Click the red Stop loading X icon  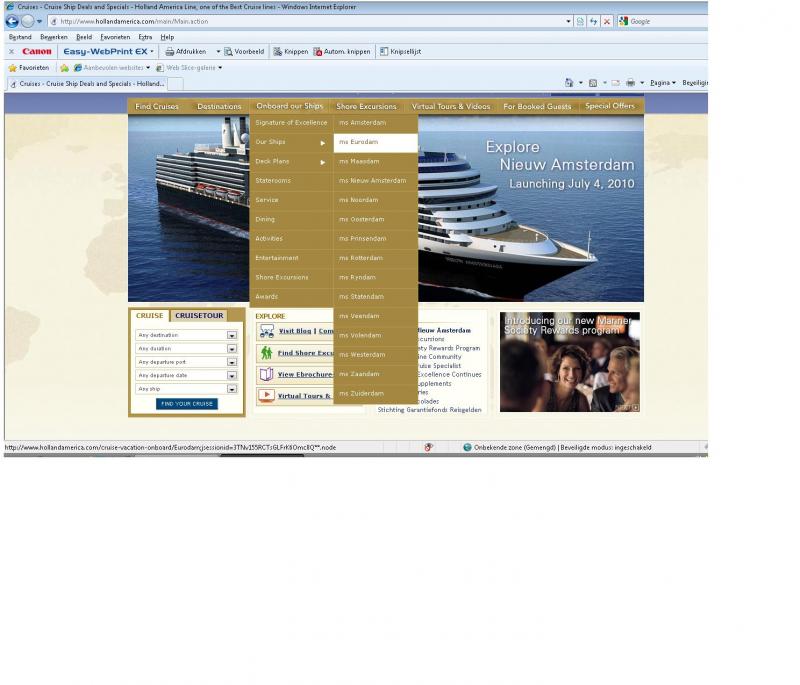pyautogui.click(x=607, y=21)
